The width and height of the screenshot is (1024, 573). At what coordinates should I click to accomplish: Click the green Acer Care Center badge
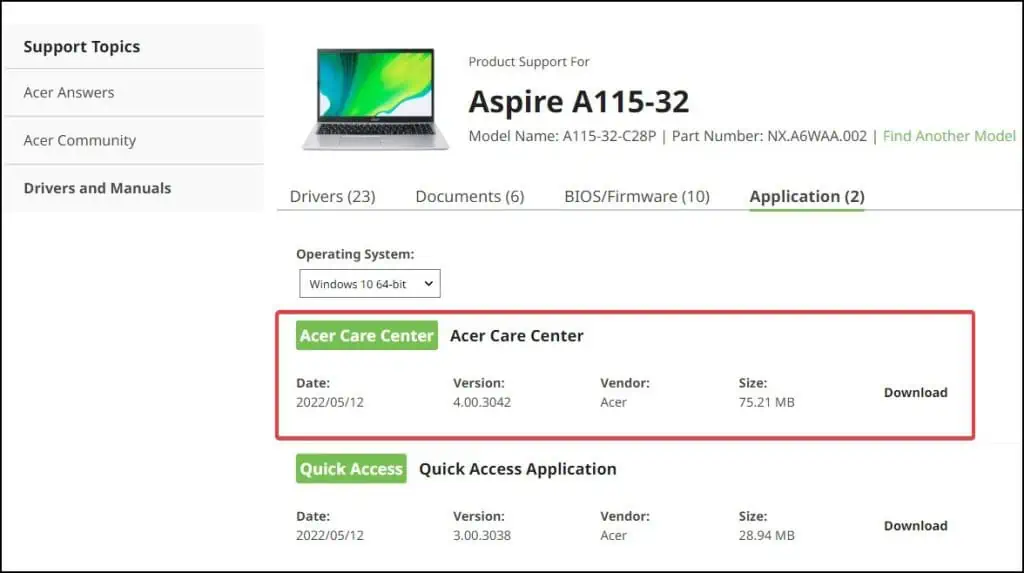[x=367, y=336]
